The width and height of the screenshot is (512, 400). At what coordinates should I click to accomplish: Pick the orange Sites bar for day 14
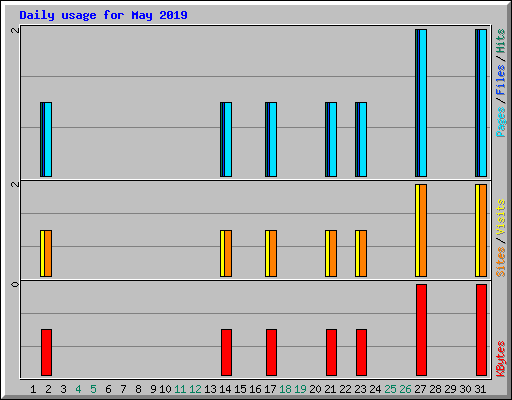tap(228, 253)
